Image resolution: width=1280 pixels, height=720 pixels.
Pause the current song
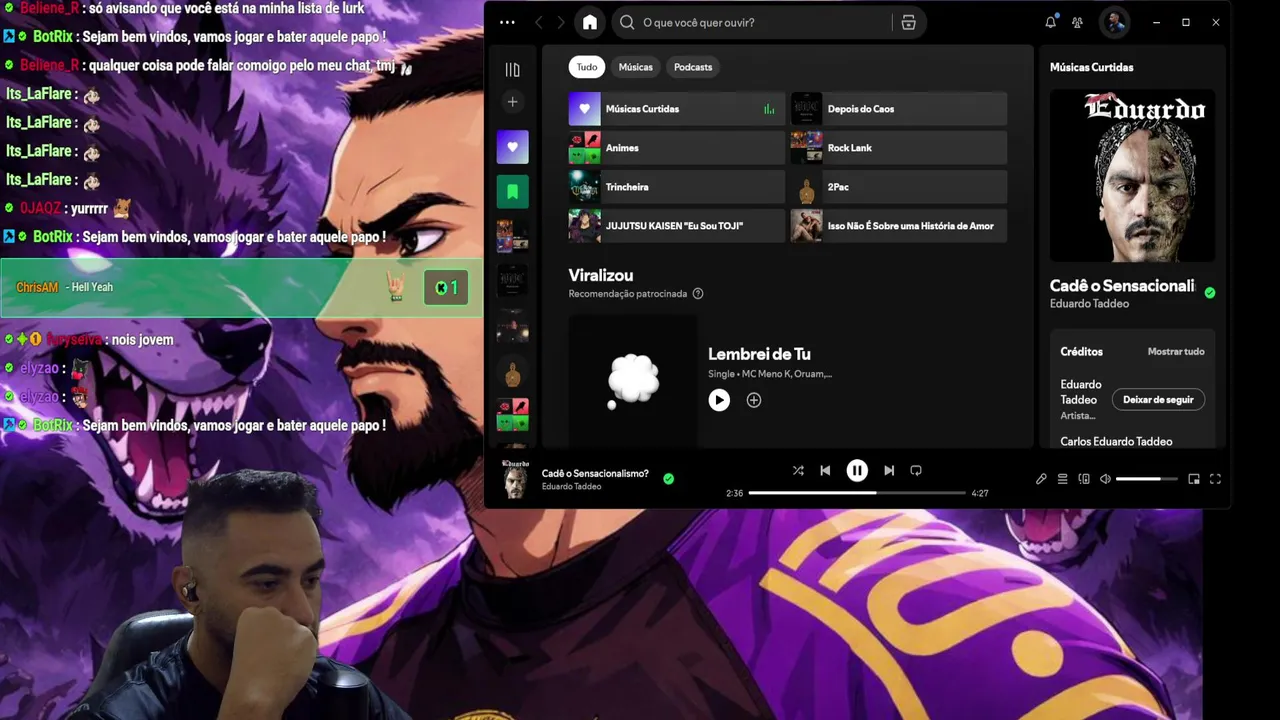857,471
